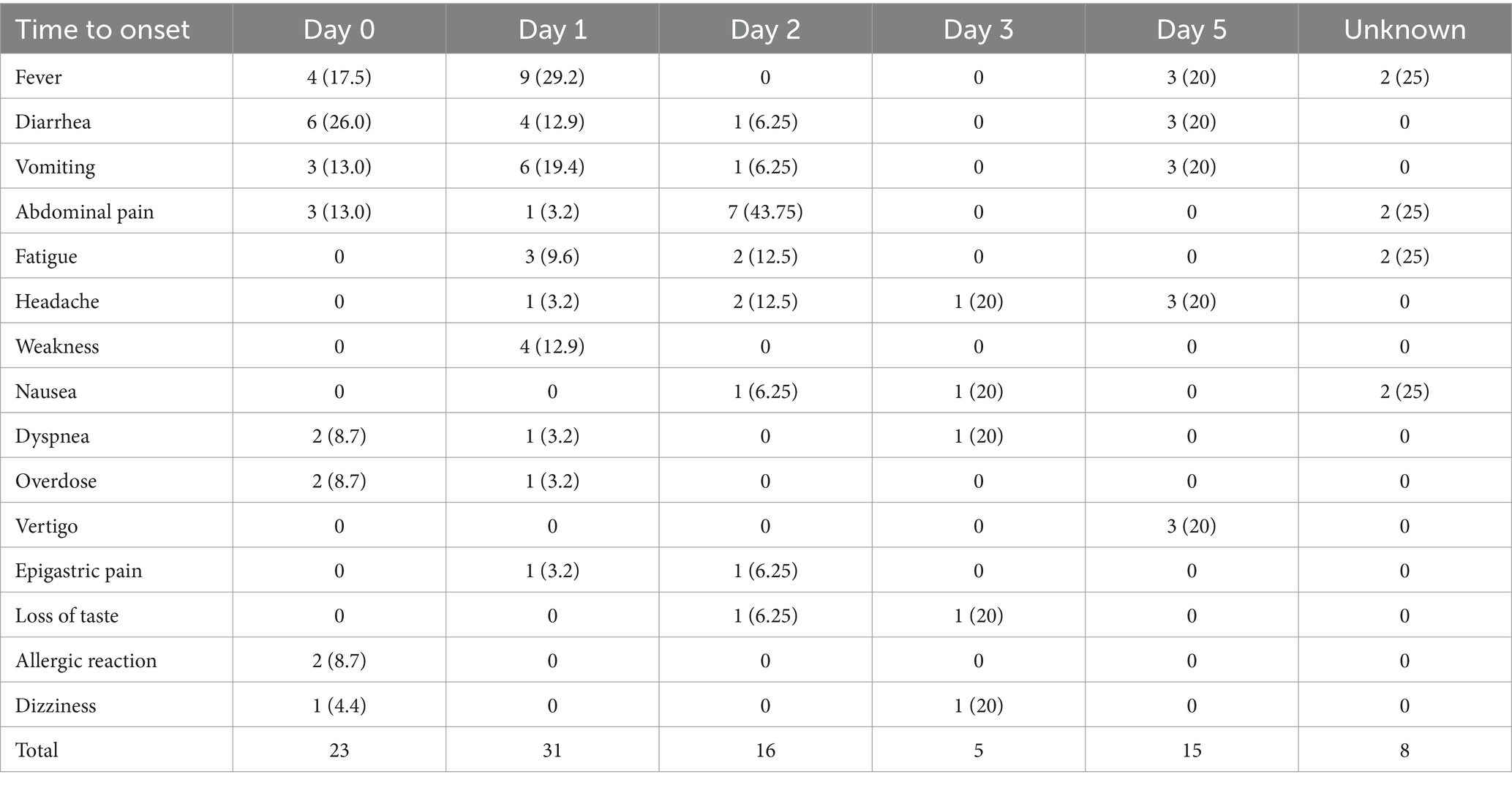Select the Abdominal pain Day 2 cell 7 (43.75)
The height and width of the screenshot is (785, 1512).
click(765, 211)
